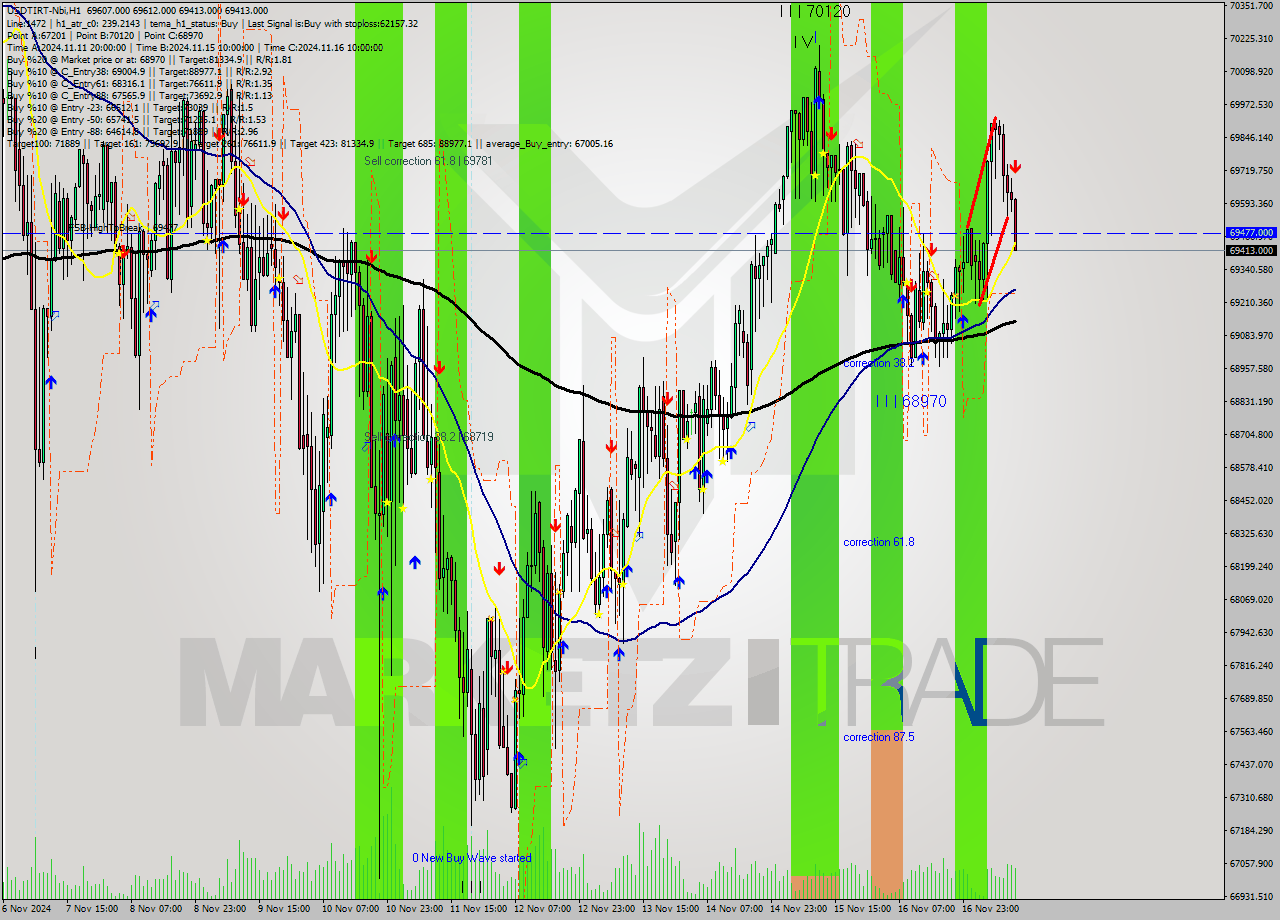
Task: Click the '10 Nov 07:00' time axis label
Action: 350,909
